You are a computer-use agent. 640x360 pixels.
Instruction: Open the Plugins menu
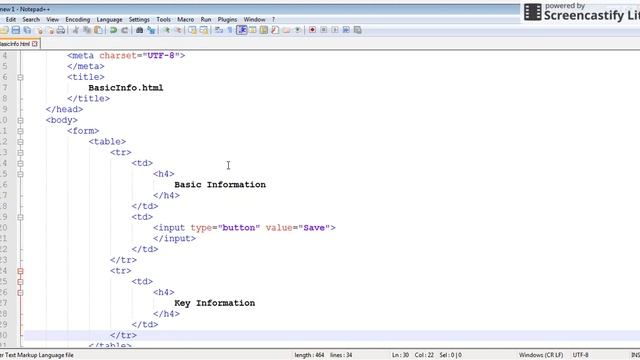[x=227, y=20]
